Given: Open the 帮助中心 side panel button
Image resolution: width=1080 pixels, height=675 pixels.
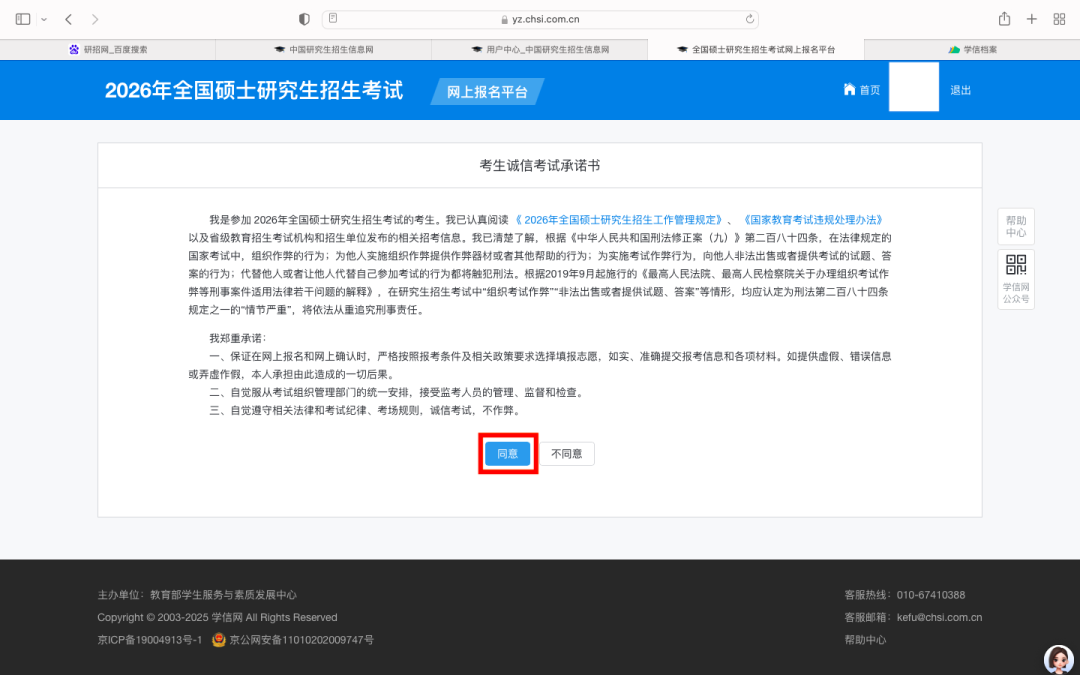Looking at the screenshot, I should pos(1015,226).
